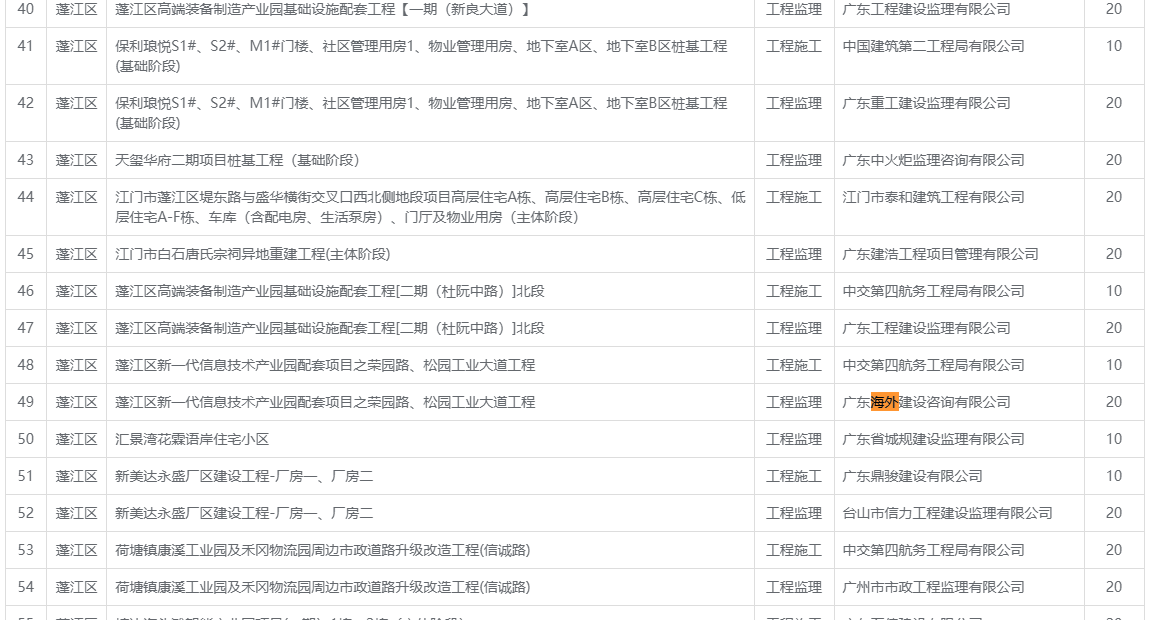
Task: Select 江门市泰和建筑工程有限公司 cell
Action: (x=933, y=197)
